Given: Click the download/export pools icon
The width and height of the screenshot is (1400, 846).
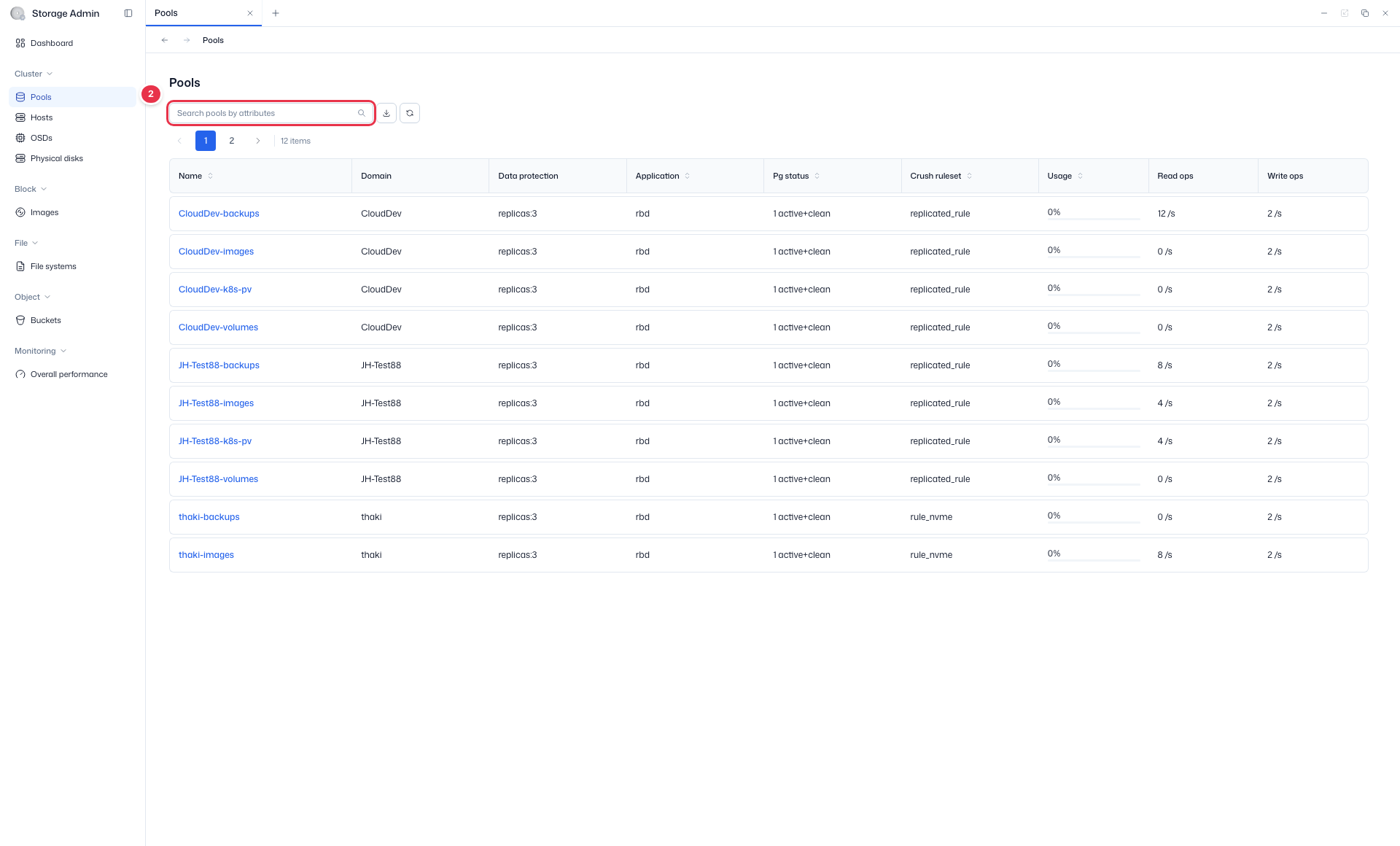Looking at the screenshot, I should tap(386, 113).
